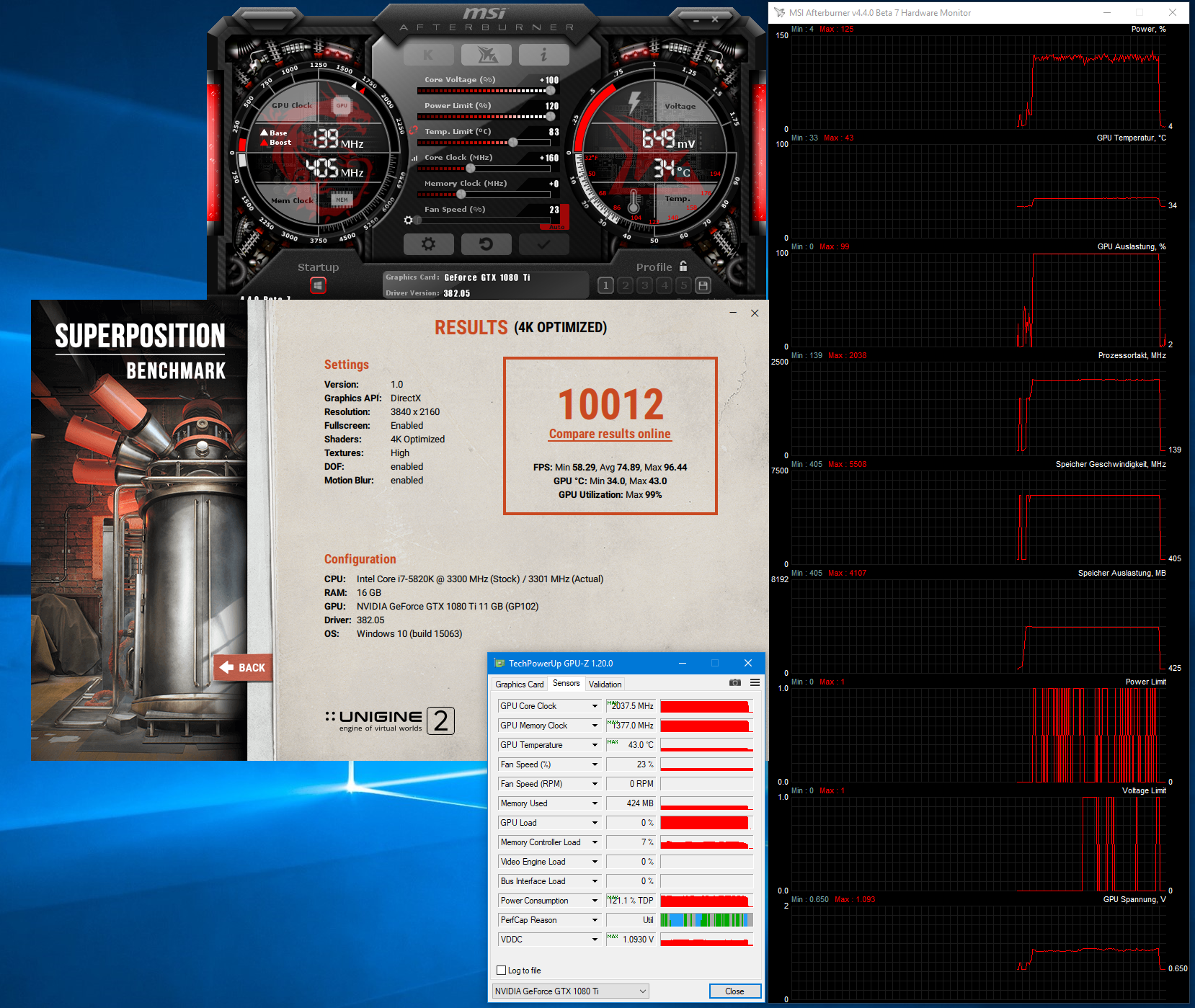Minimize the MSI Afterburner skin window
This screenshot has height=1008, width=1195.
pos(696,20)
